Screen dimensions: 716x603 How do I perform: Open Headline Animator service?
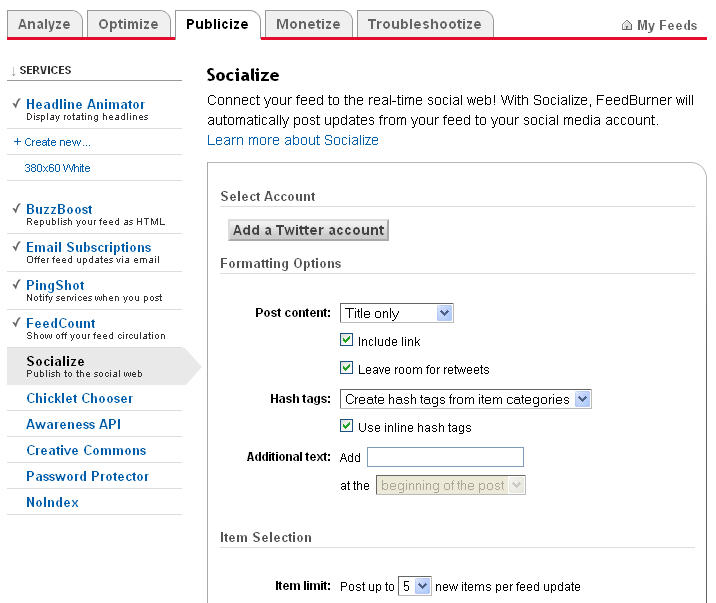point(85,104)
